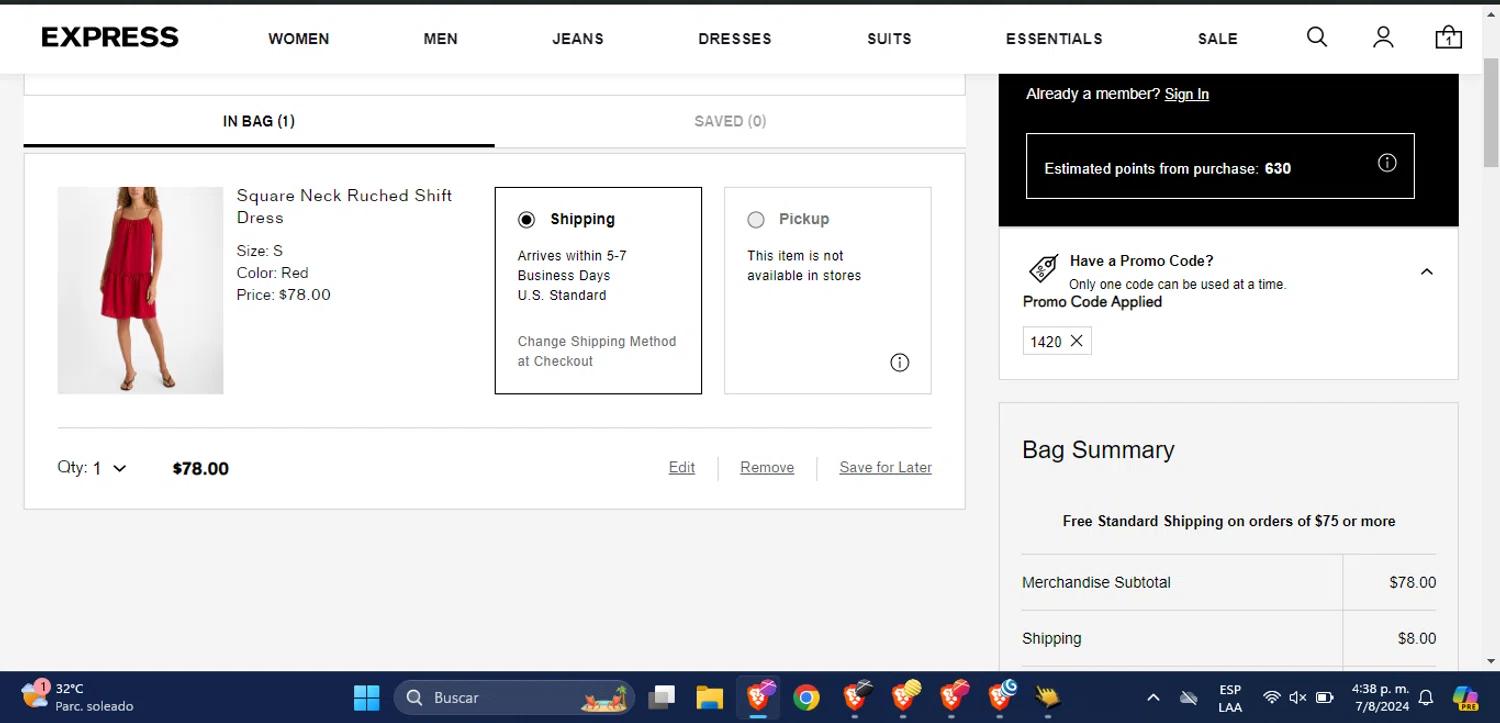Viewport: 1500px width, 723px height.
Task: Open File Explorer from taskbar
Action: (709, 697)
